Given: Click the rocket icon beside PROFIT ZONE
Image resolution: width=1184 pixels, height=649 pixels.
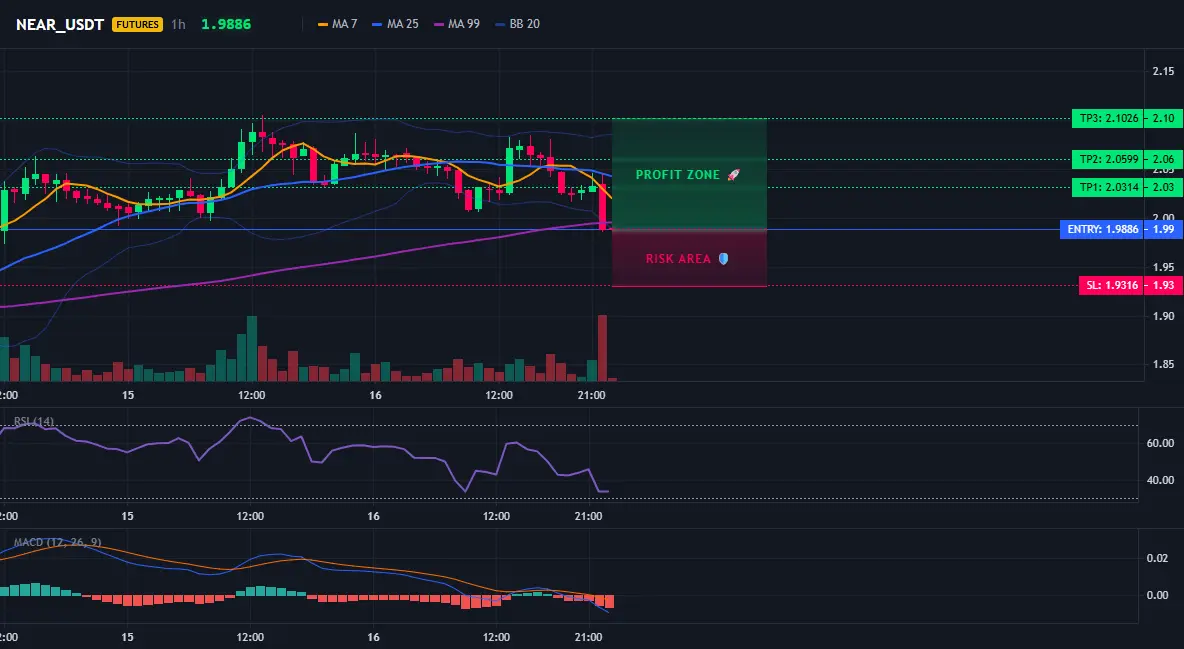Looking at the screenshot, I should click(733, 175).
